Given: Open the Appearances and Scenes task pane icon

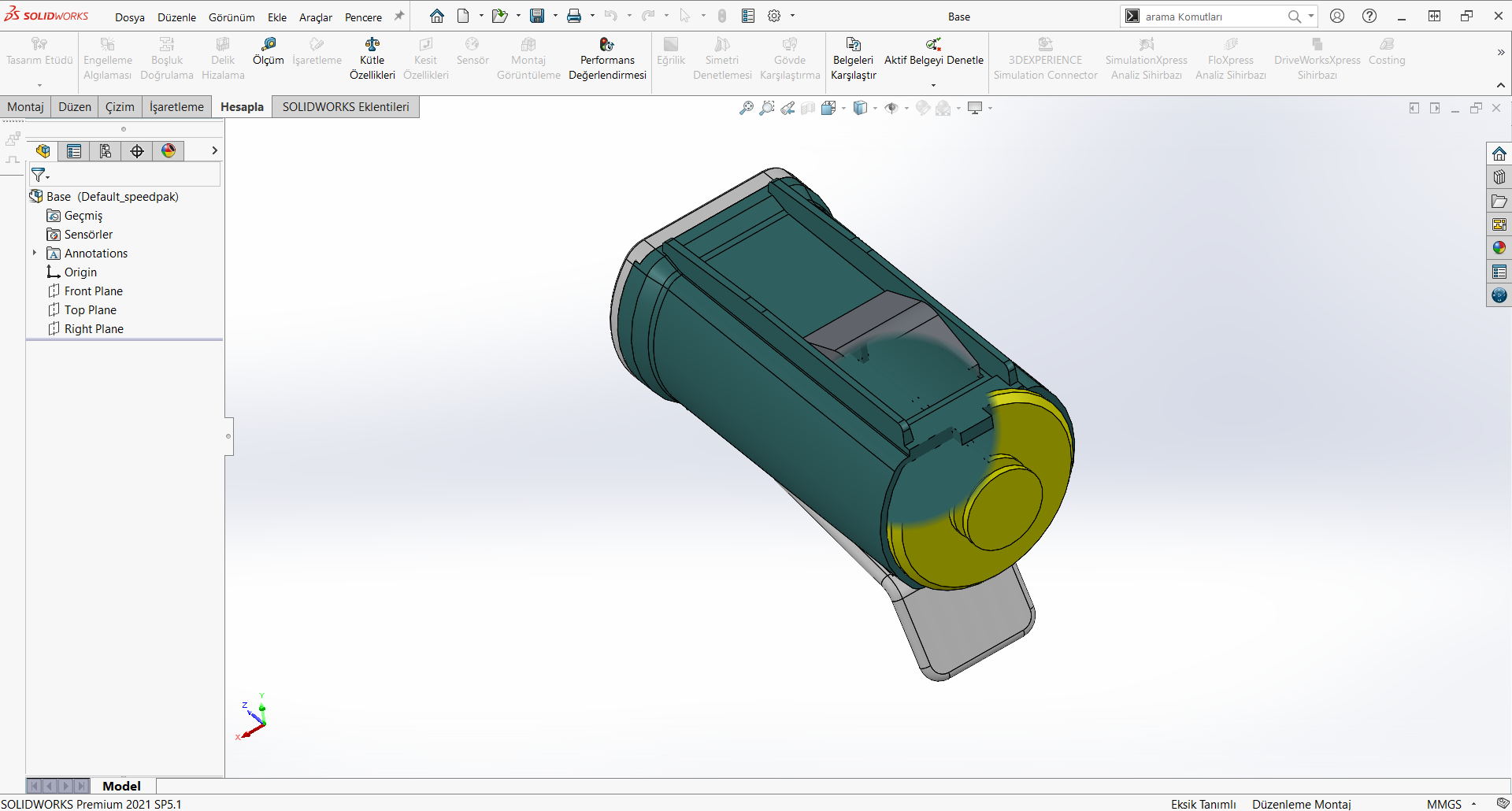Looking at the screenshot, I should pyautogui.click(x=1500, y=247).
